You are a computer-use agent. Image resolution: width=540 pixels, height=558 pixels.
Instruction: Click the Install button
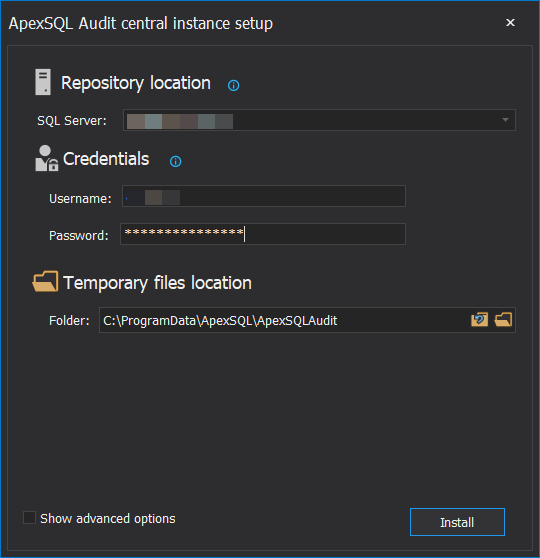coord(457,522)
